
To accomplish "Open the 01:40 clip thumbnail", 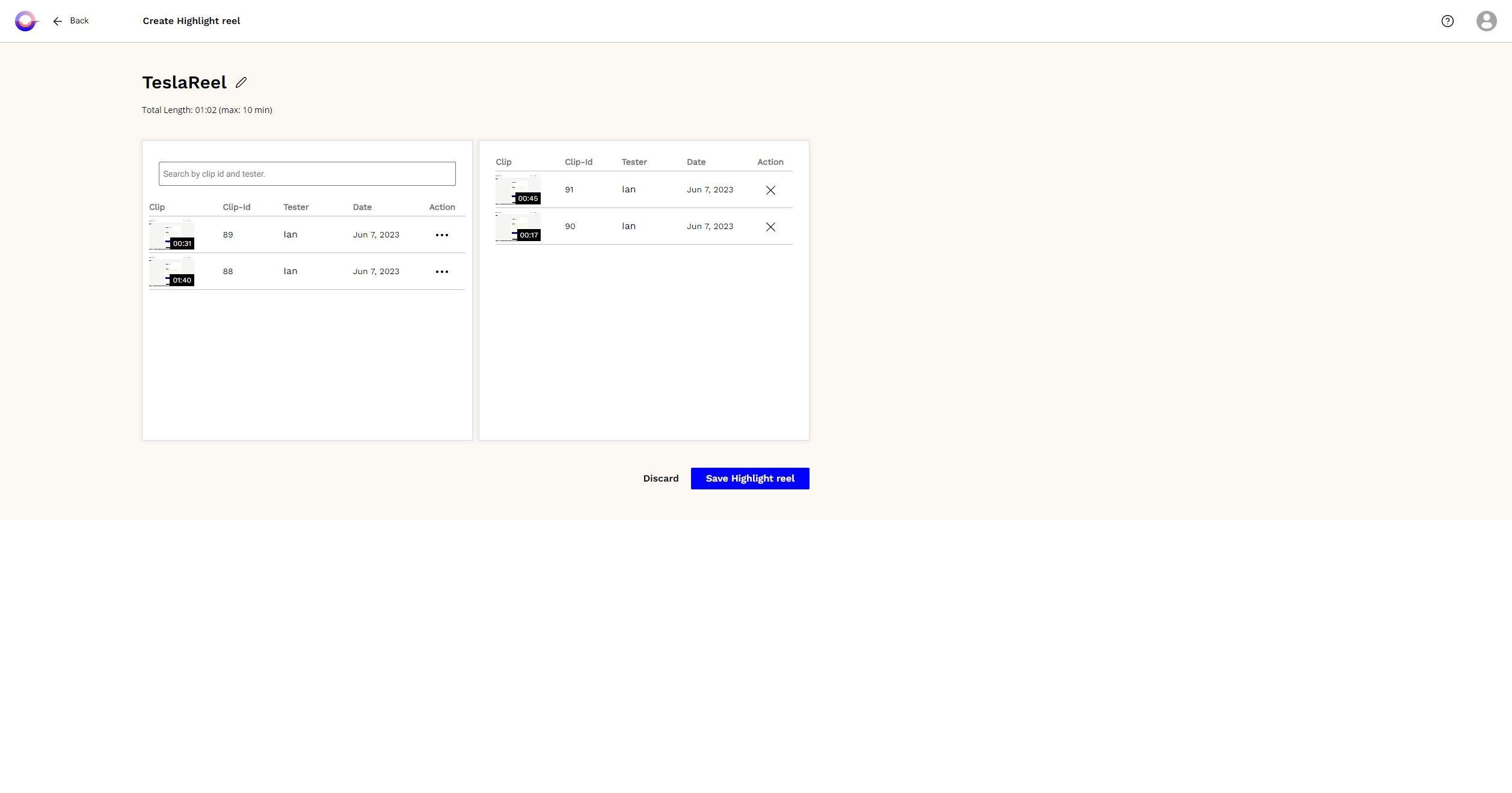I will pos(171,272).
